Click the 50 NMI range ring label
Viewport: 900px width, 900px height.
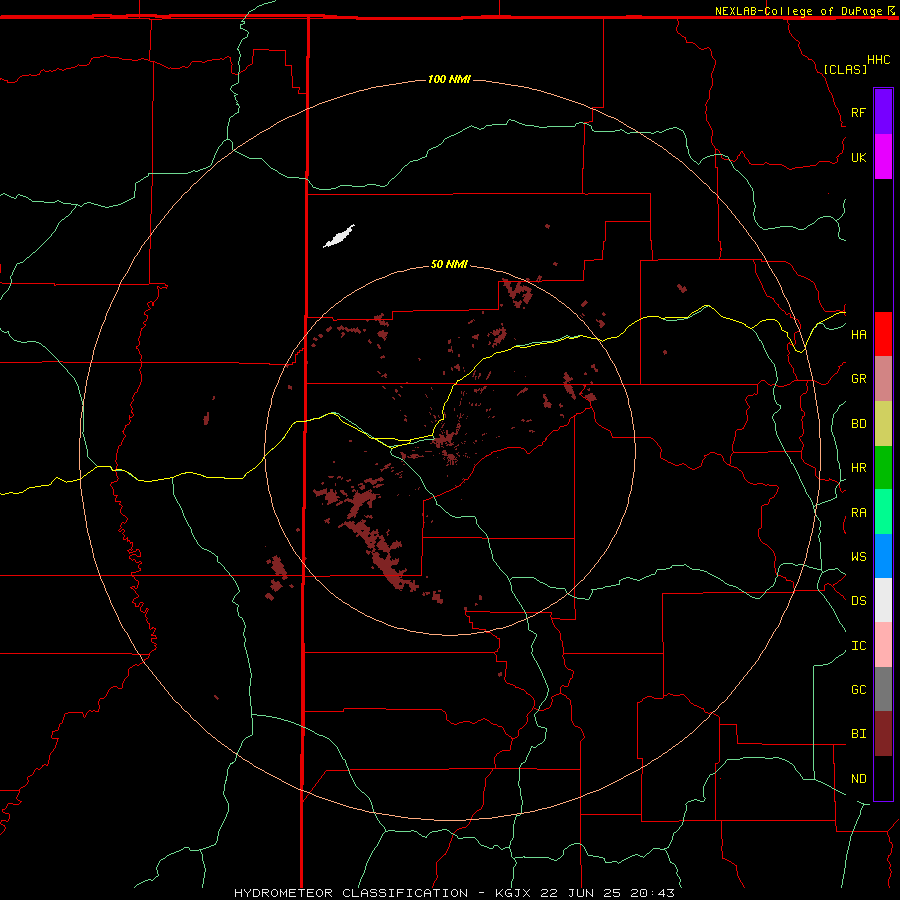pyautogui.click(x=449, y=264)
